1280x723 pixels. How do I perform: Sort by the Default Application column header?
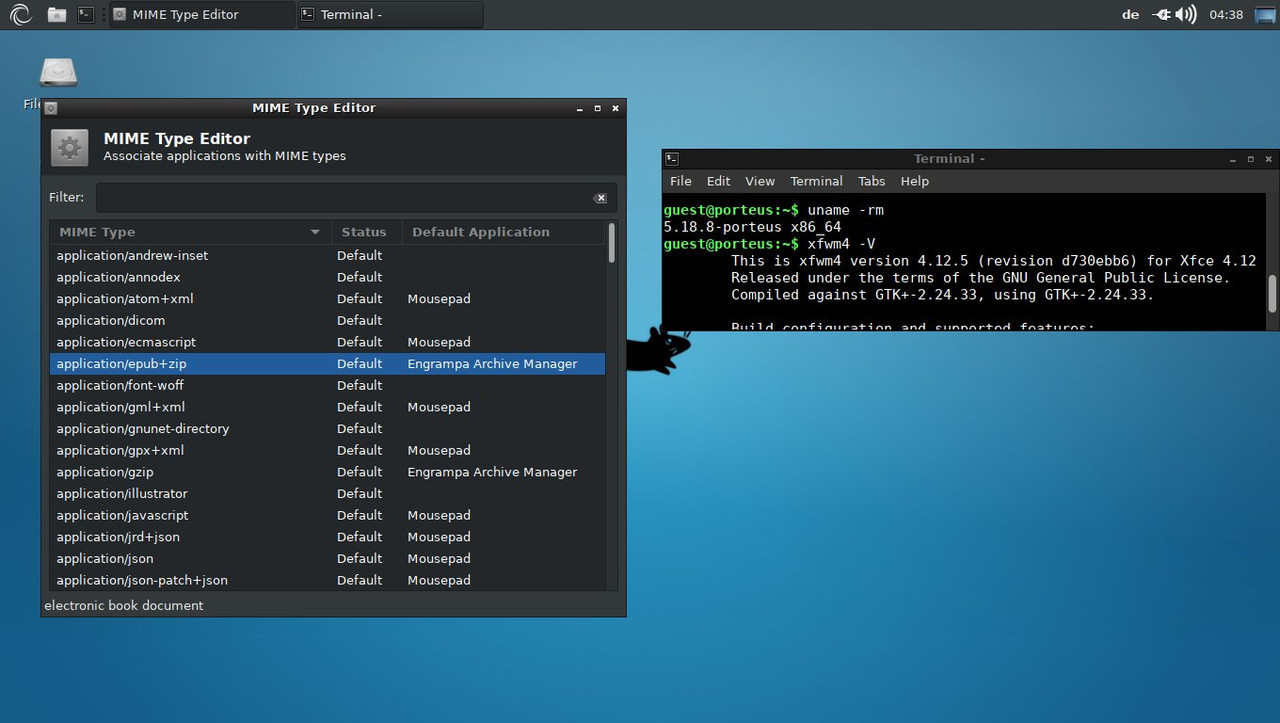click(504, 232)
